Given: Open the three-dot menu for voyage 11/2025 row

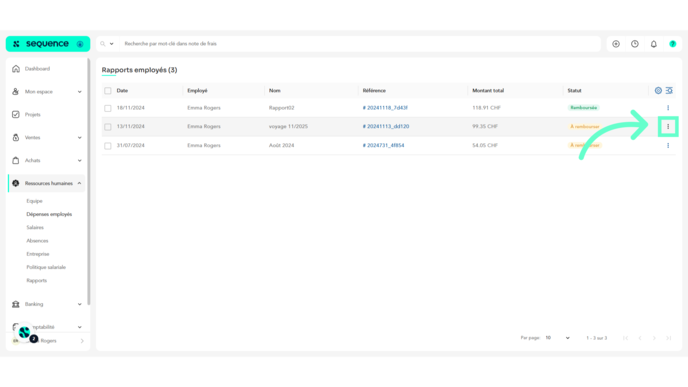Looking at the screenshot, I should [668, 126].
